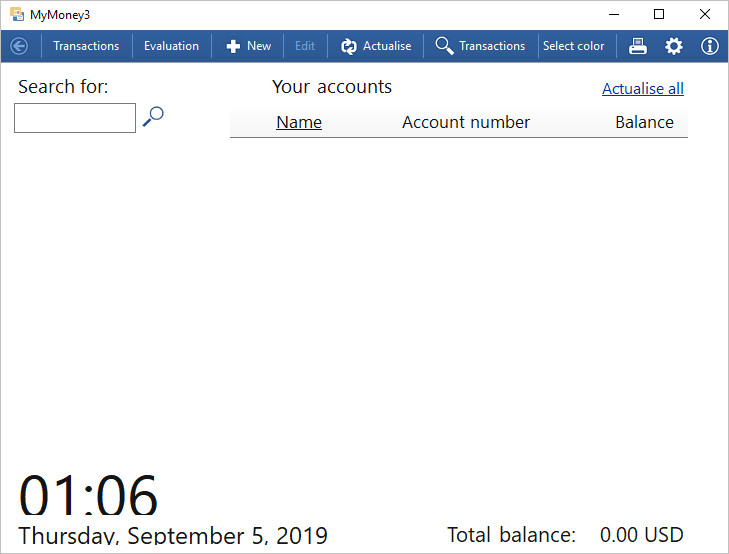The image size is (729, 554).
Task: Open the Evaluation section
Action: tap(171, 46)
